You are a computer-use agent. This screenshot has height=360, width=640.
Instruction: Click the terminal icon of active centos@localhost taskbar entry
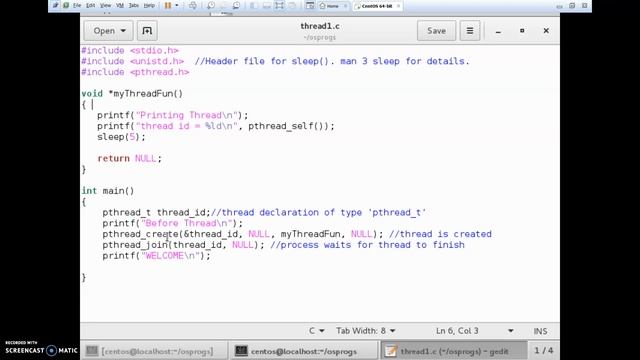(241, 351)
